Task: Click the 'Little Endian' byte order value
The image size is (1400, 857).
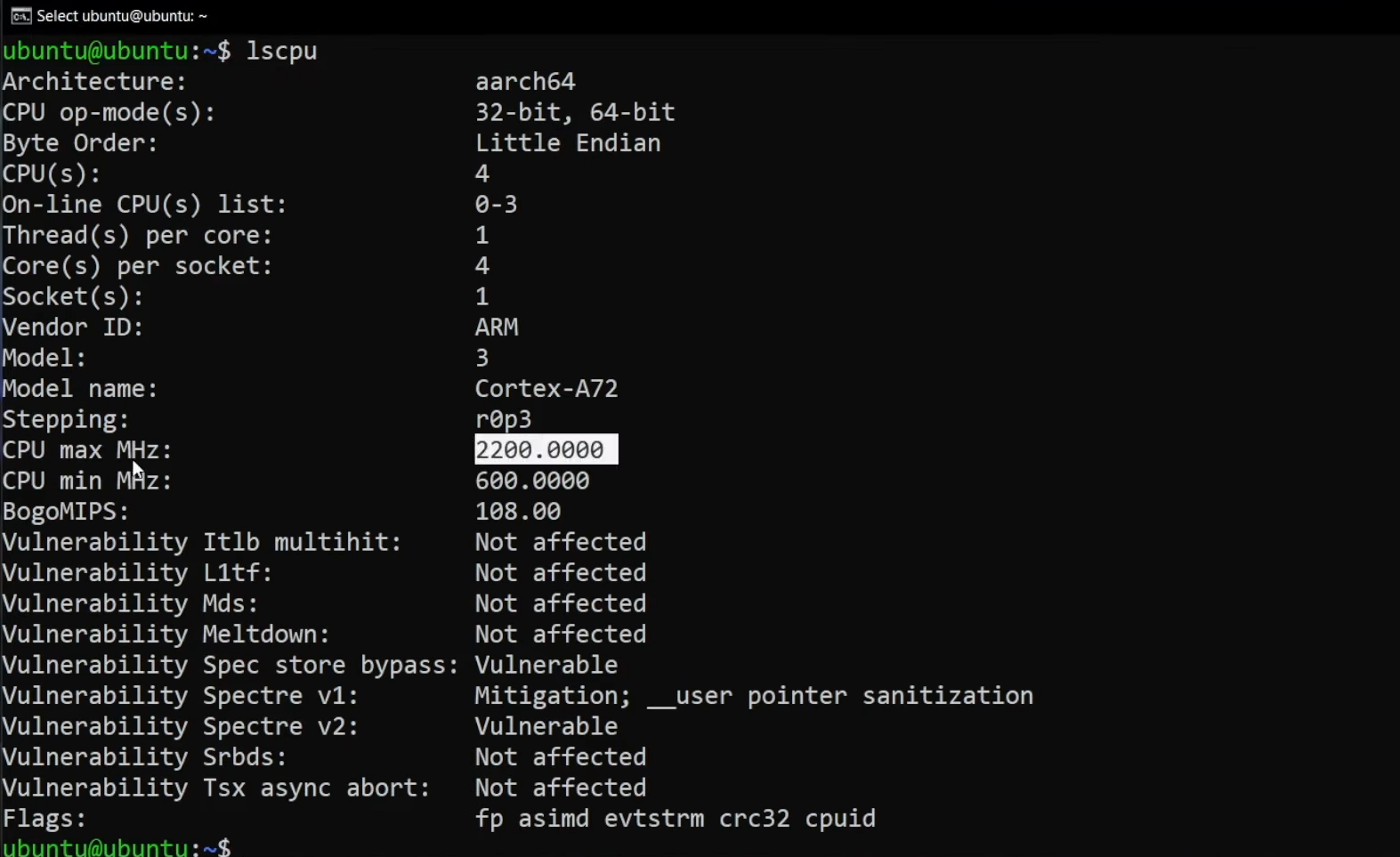Action: (567, 143)
